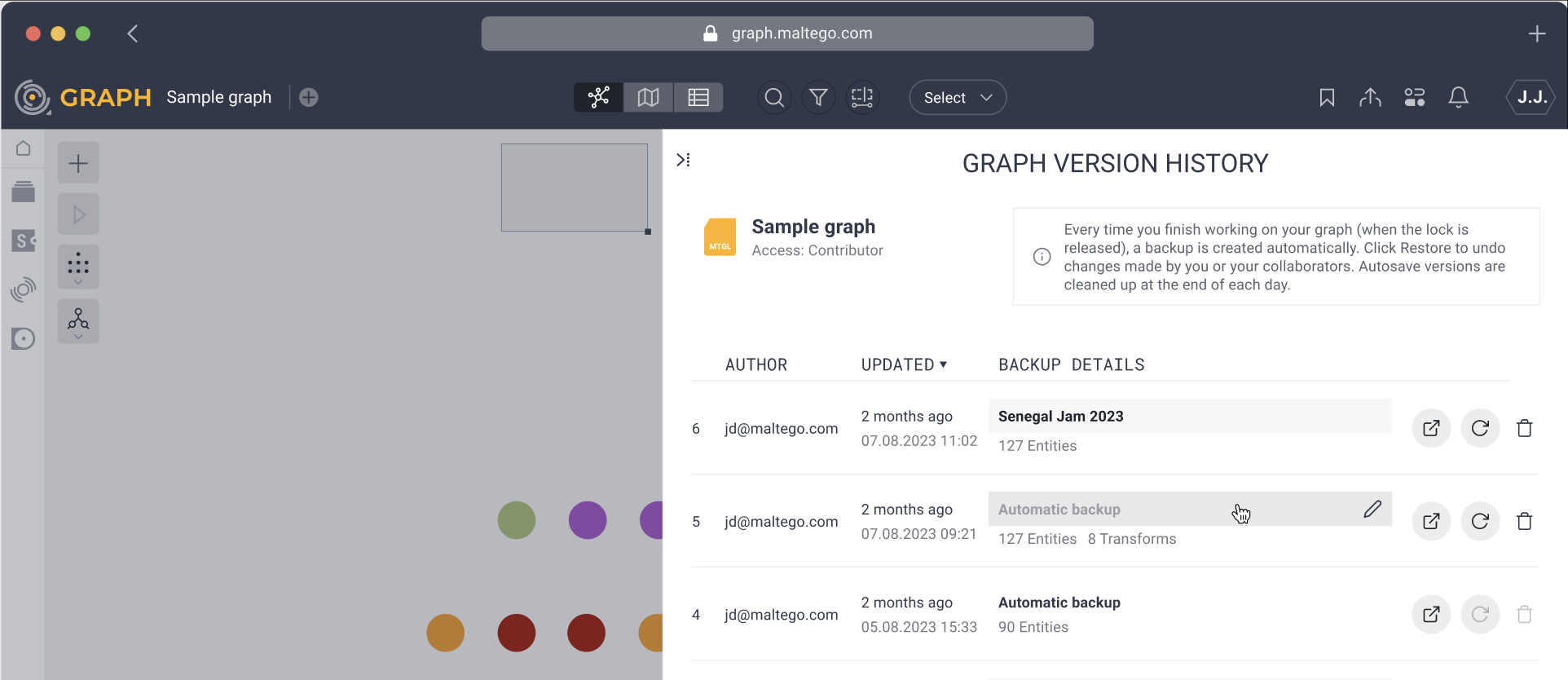Open the Select dropdown
The height and width of the screenshot is (680, 1568).
(958, 98)
